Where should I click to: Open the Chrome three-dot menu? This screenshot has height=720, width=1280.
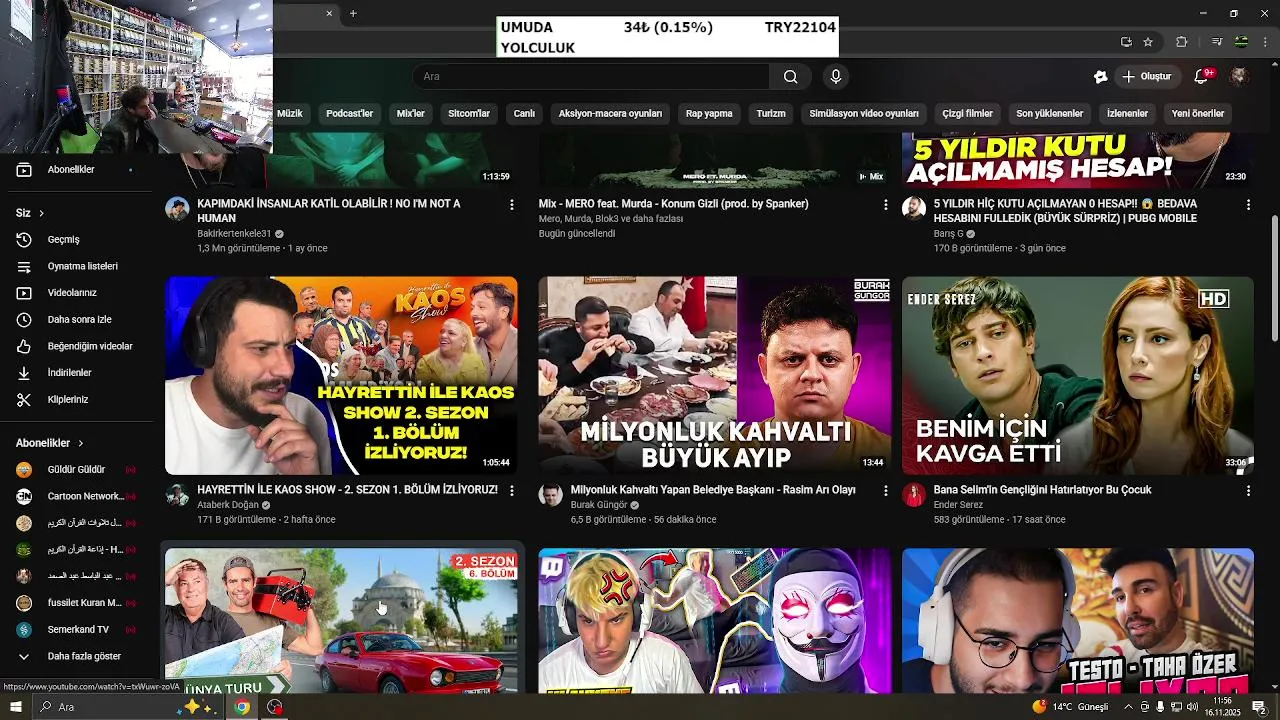tap(1265, 42)
